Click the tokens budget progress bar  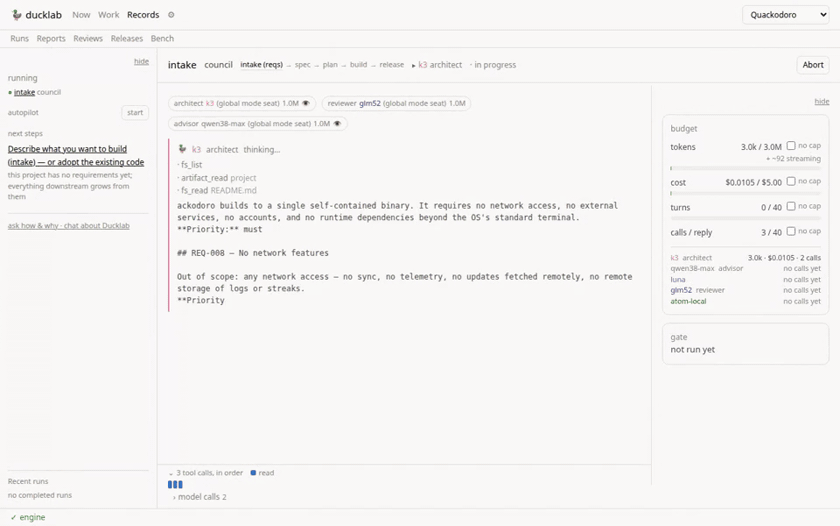745,168
